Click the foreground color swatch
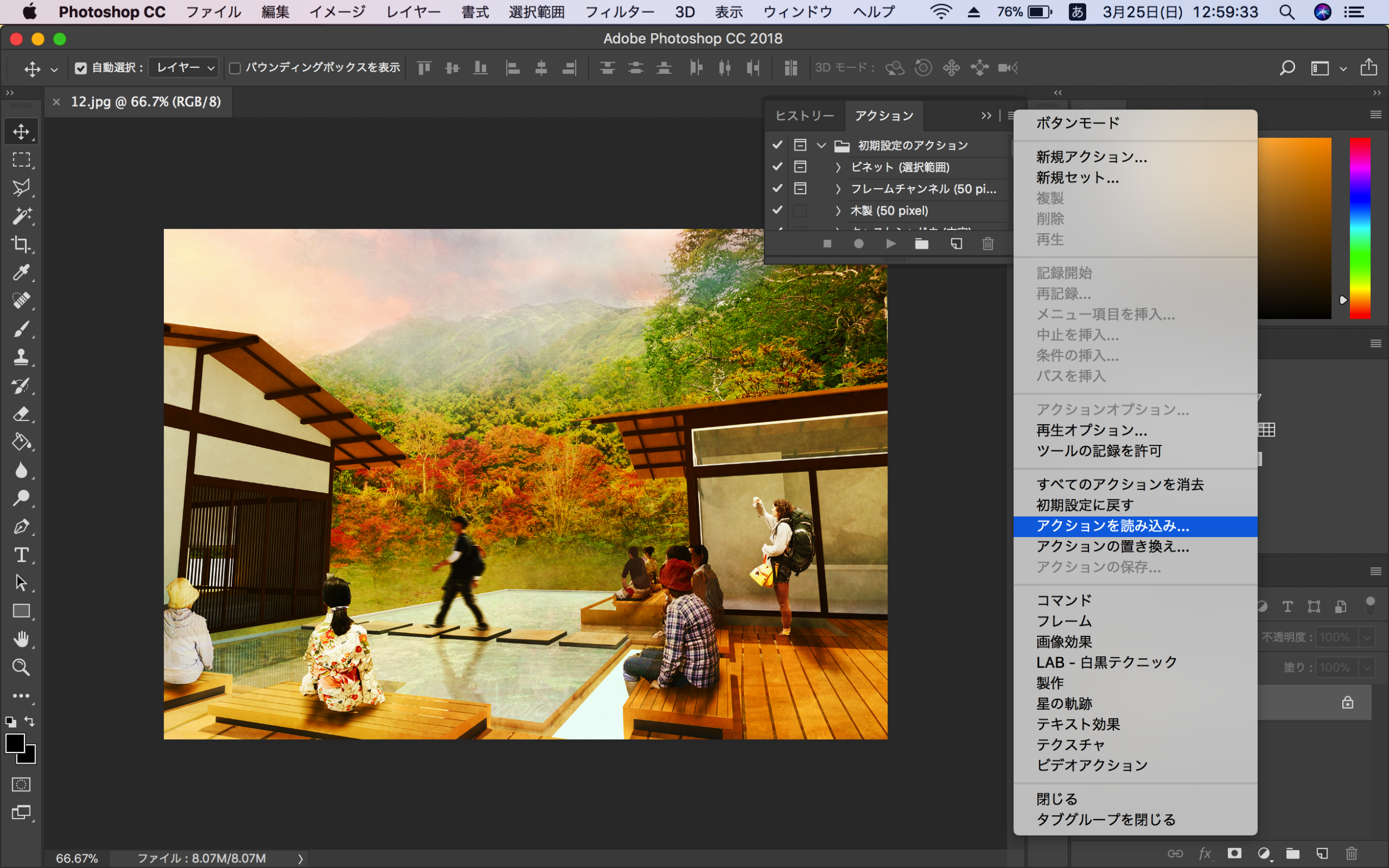 [14, 742]
